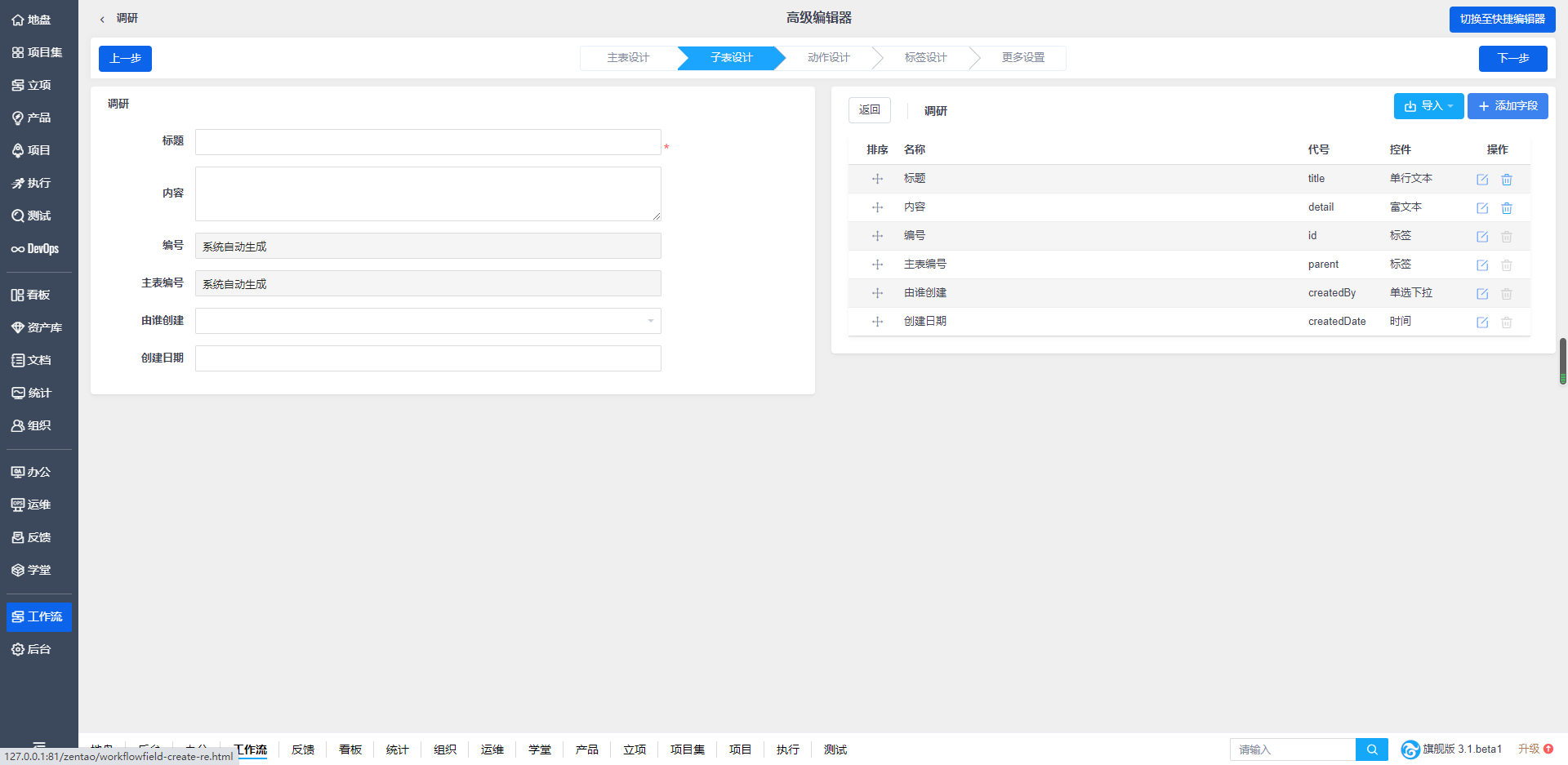Viewport: 1568px width, 765px height.
Task: Delete the 内容 field using trash icon
Action: pos(1506,208)
